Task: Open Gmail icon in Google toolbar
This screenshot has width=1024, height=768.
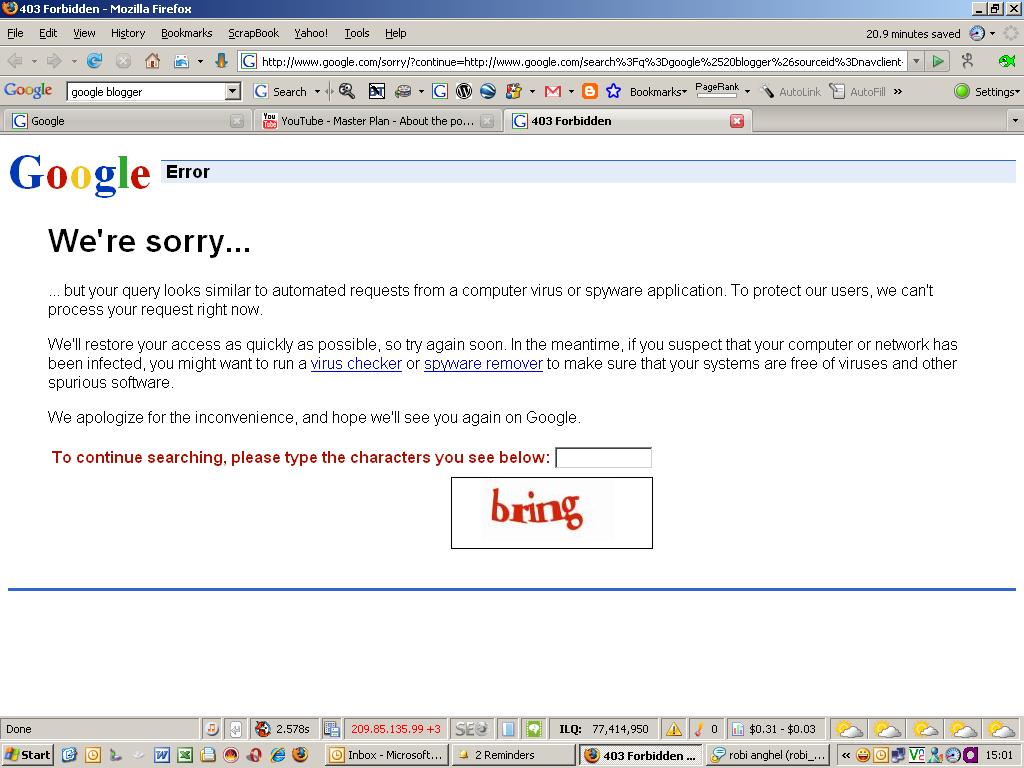Action: click(x=552, y=91)
